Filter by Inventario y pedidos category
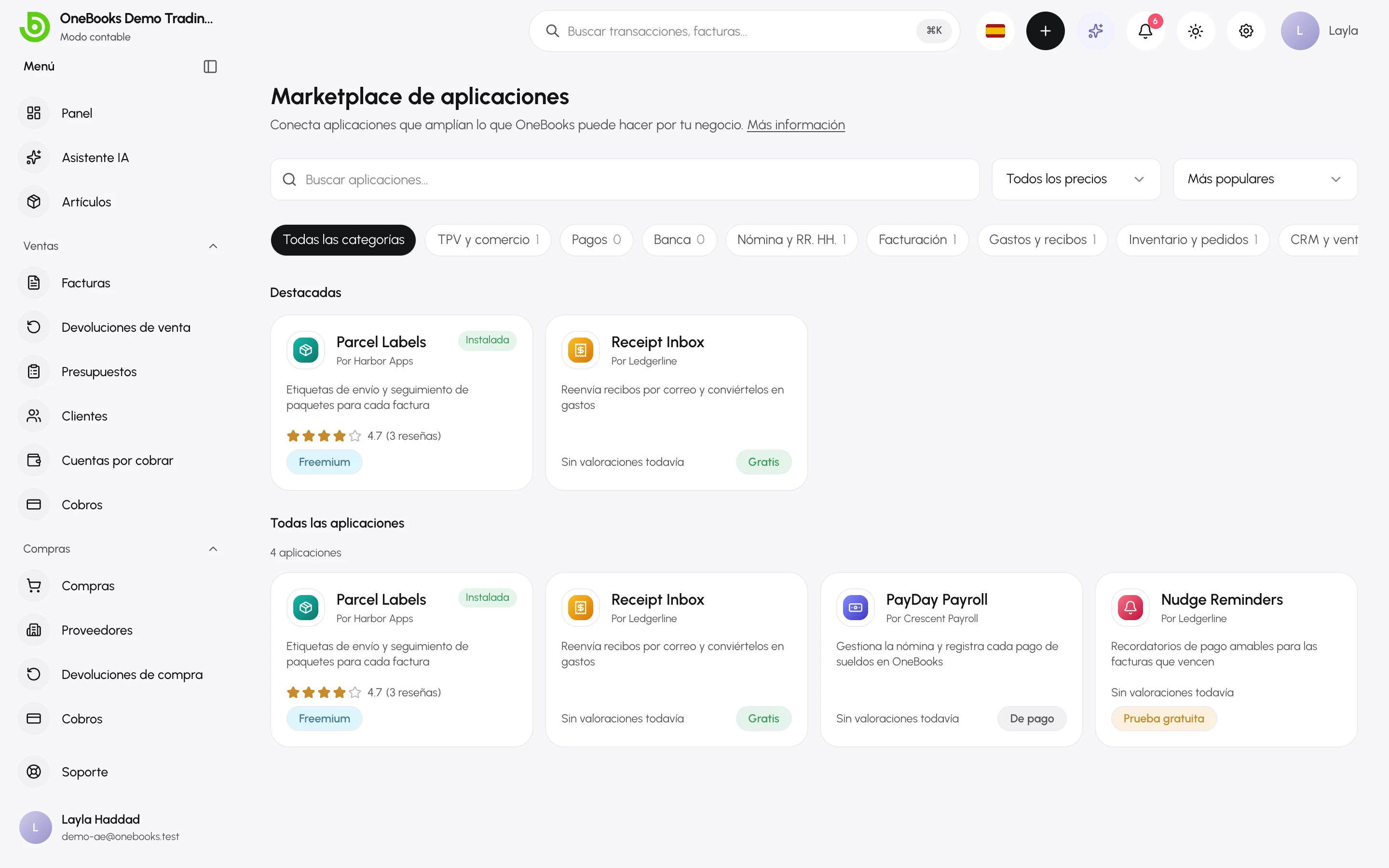The height and width of the screenshot is (868, 1389). coord(1193,239)
